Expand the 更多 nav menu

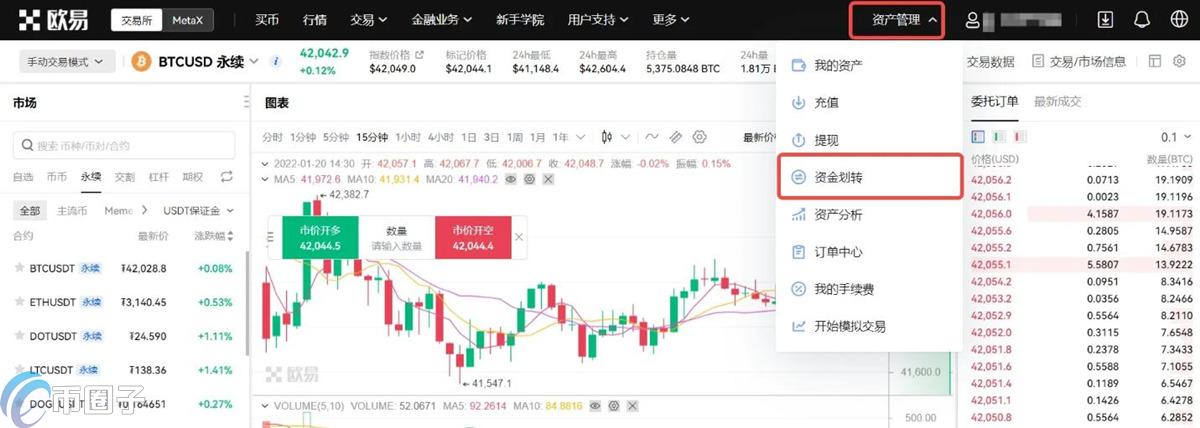click(x=671, y=20)
